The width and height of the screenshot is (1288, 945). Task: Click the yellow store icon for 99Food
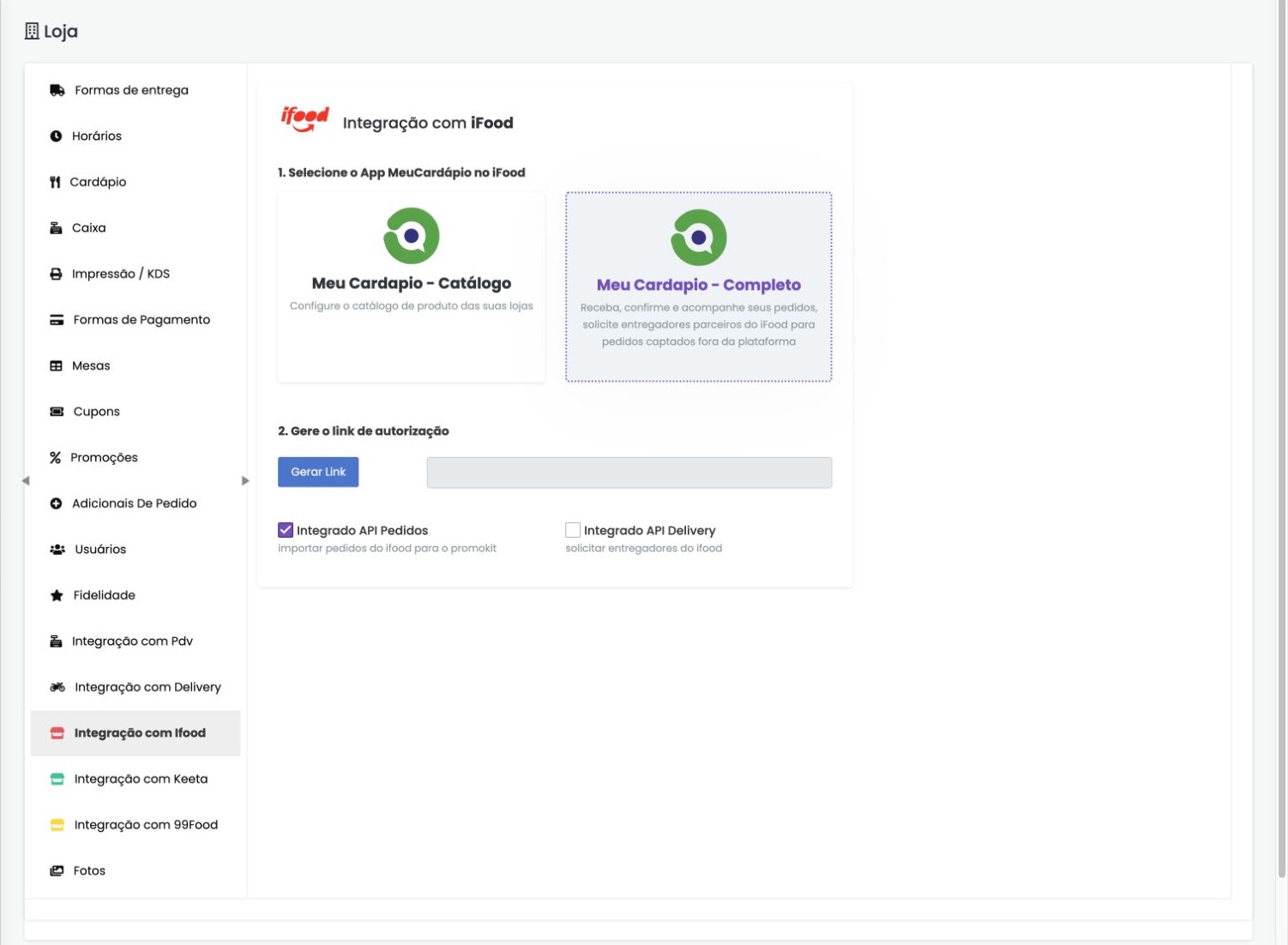coord(57,825)
